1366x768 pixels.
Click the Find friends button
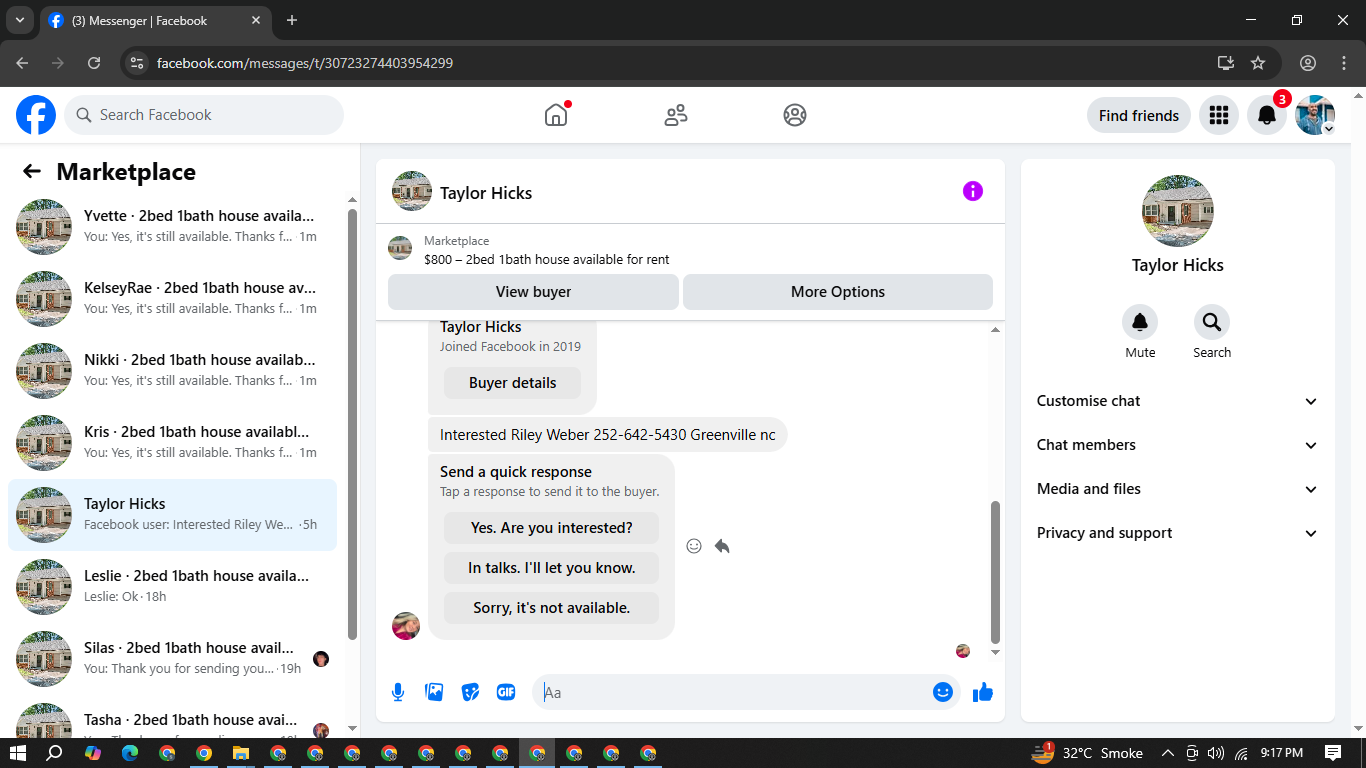1139,115
